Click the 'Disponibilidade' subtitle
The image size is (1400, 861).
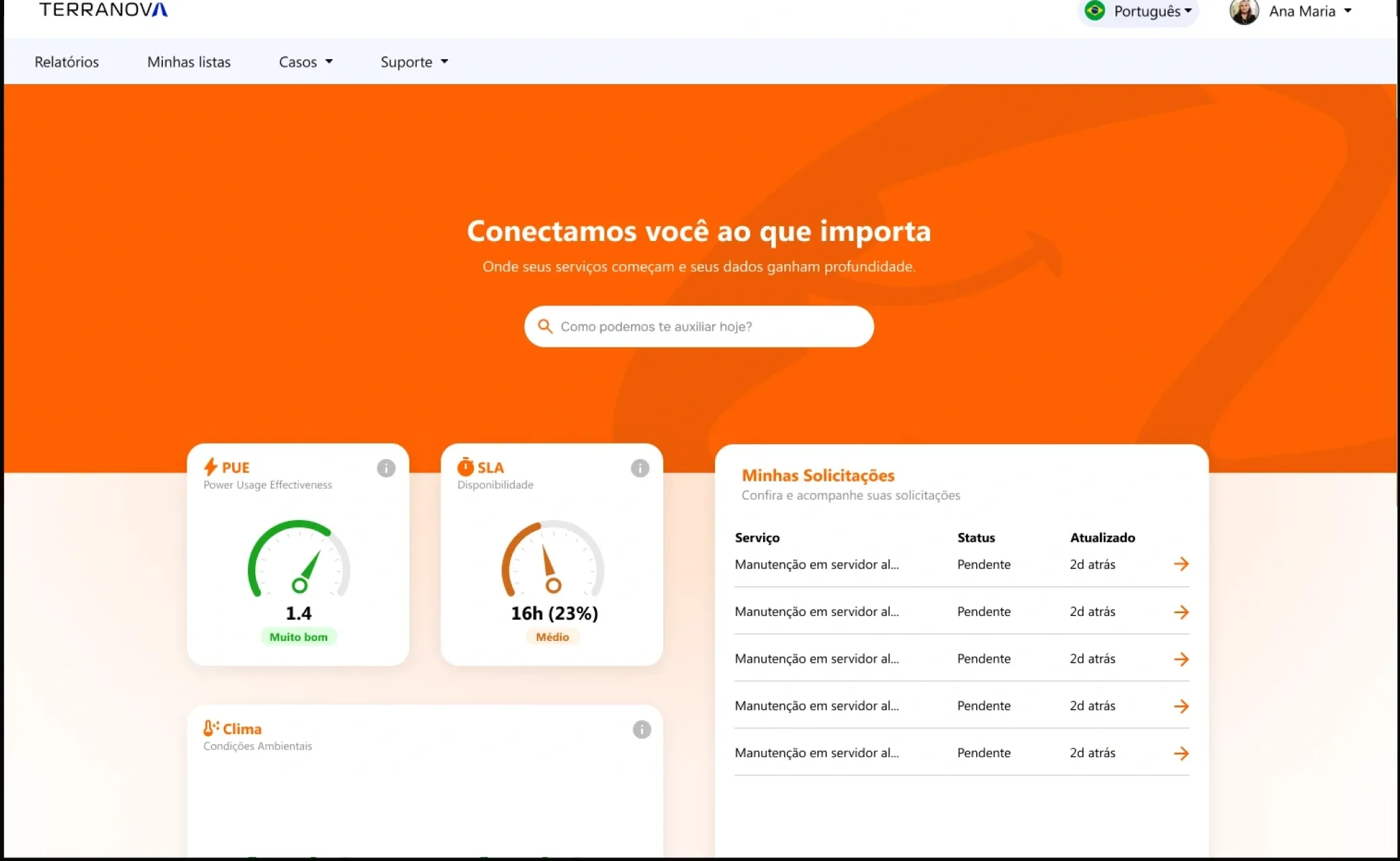click(495, 485)
